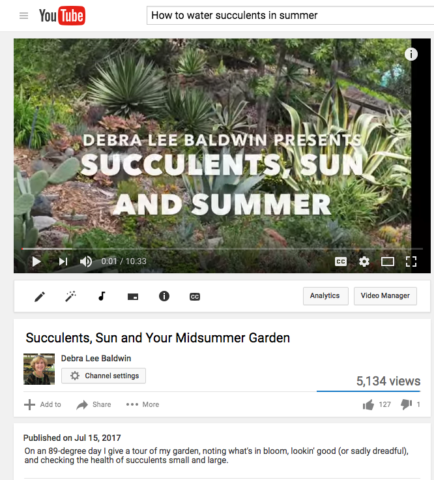434x480 pixels.
Task: Play the video
Action: click(36, 261)
